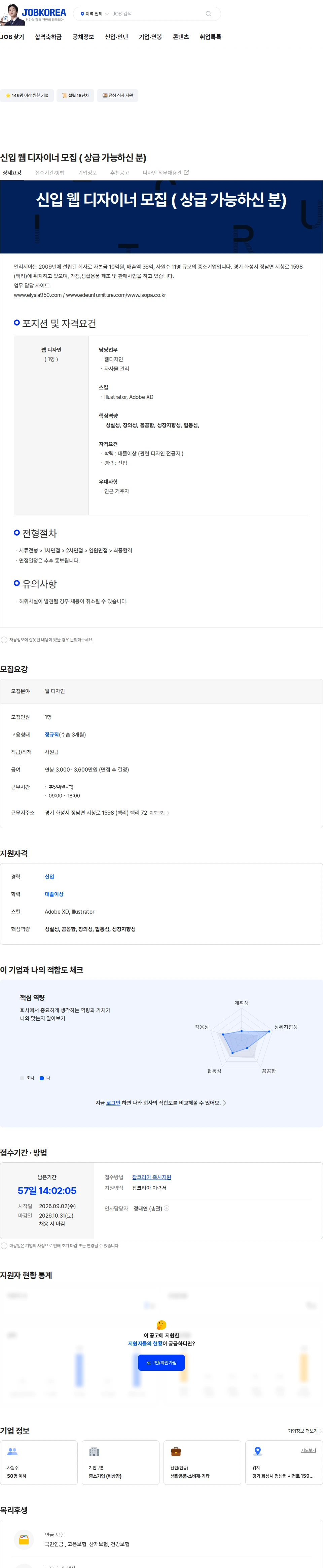Click the 로그인 link in 적합도 체크

(x=113, y=1102)
